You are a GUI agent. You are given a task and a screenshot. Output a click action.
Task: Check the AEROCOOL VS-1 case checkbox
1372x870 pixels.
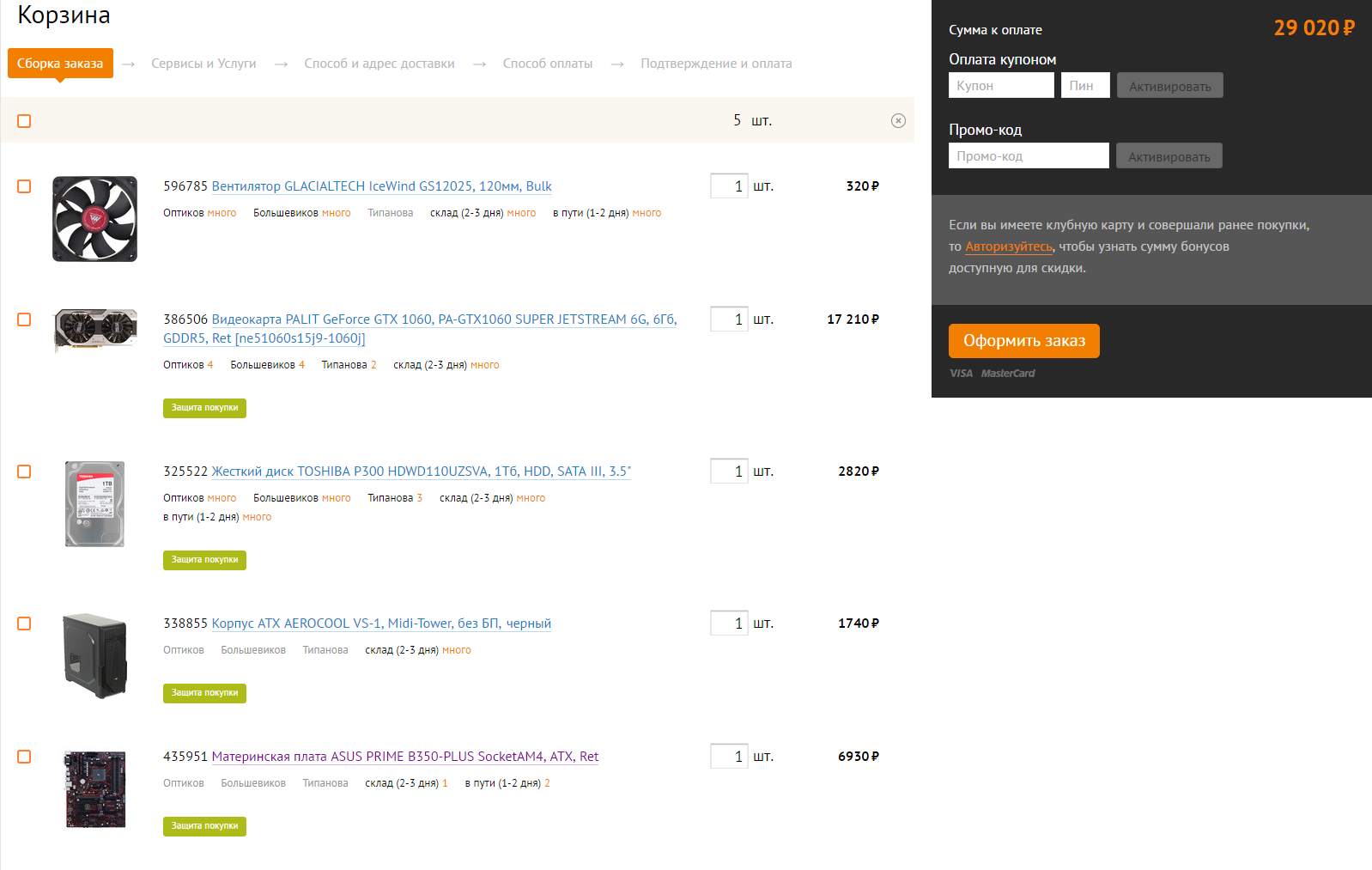(24, 624)
